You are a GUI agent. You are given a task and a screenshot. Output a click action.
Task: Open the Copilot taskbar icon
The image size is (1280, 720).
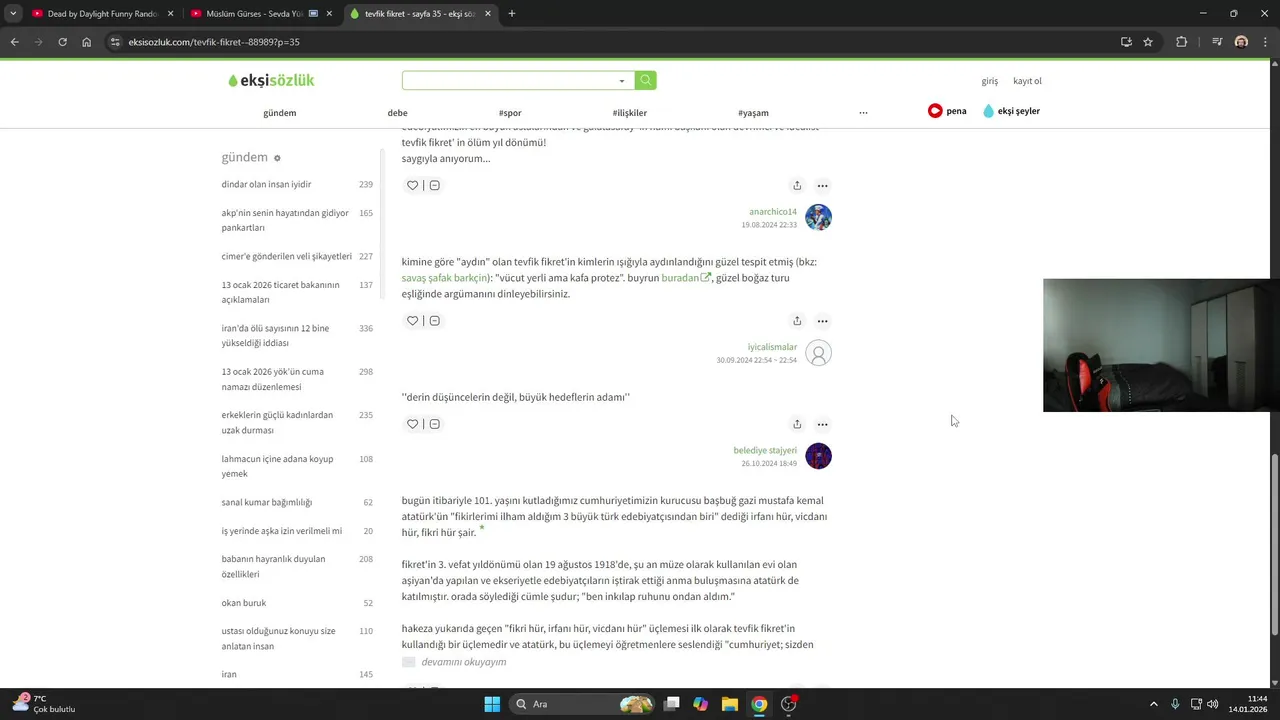pos(701,704)
